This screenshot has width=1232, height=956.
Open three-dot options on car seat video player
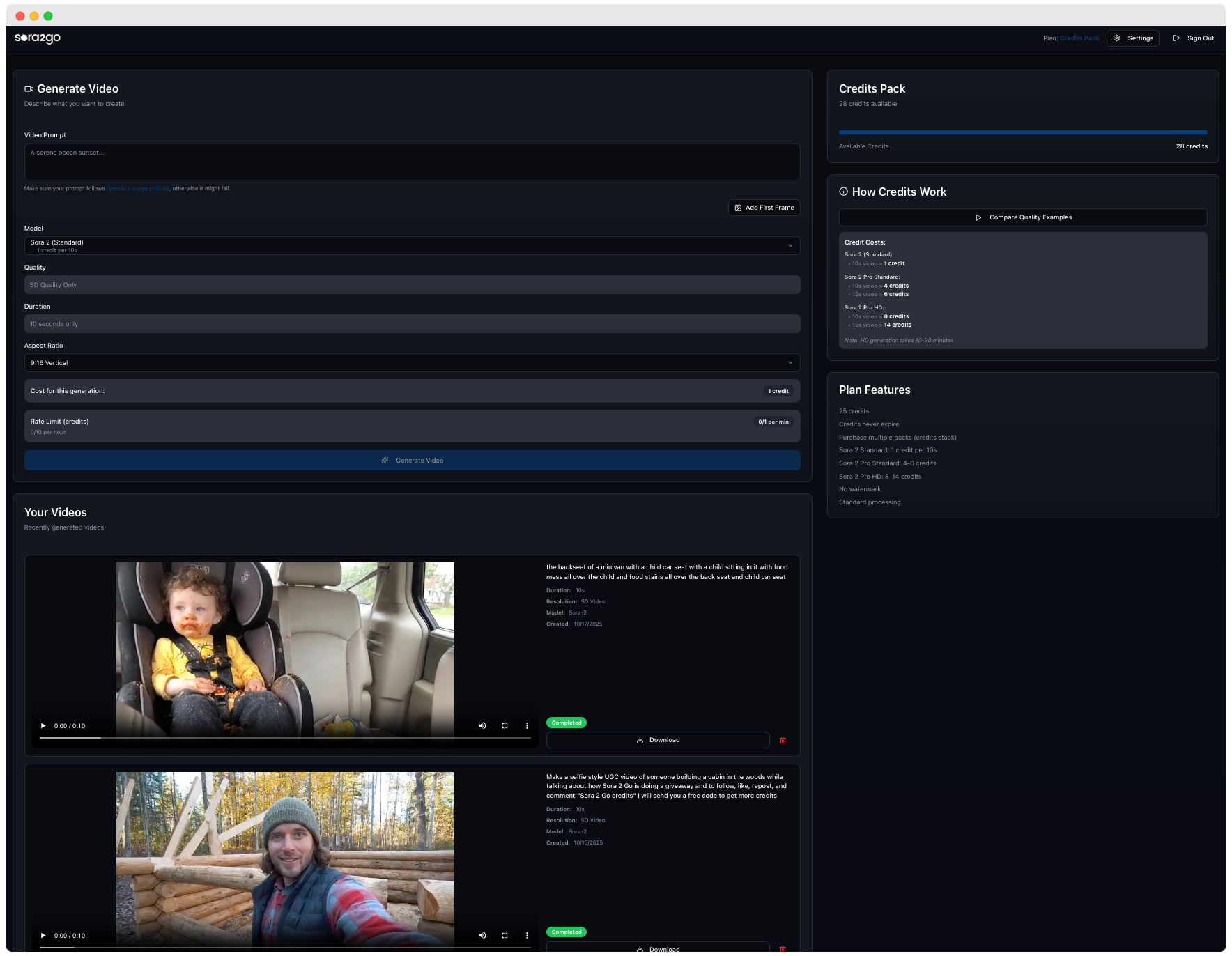click(x=527, y=725)
